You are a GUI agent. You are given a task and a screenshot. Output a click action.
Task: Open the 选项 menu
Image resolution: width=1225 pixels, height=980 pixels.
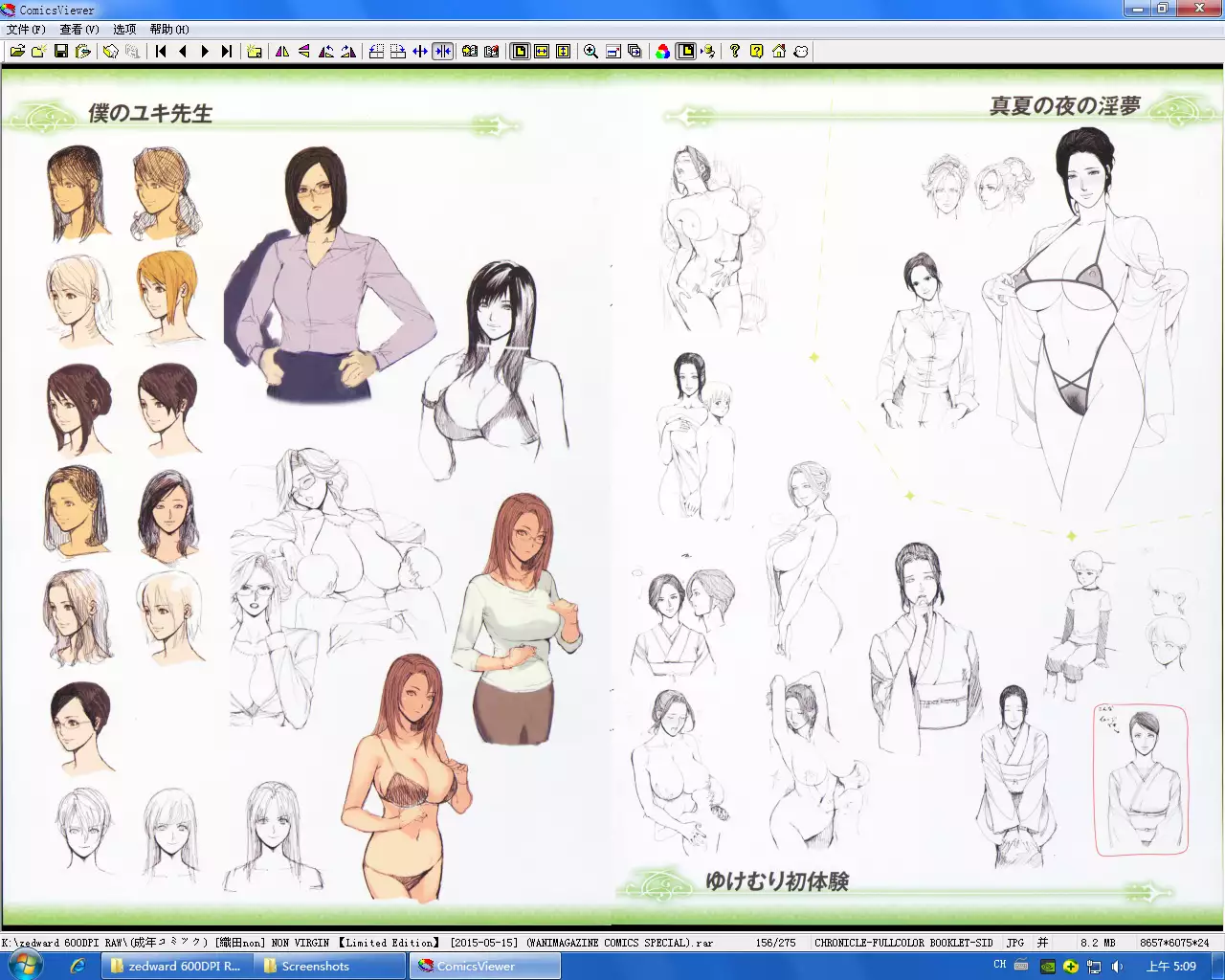pyautogui.click(x=124, y=30)
